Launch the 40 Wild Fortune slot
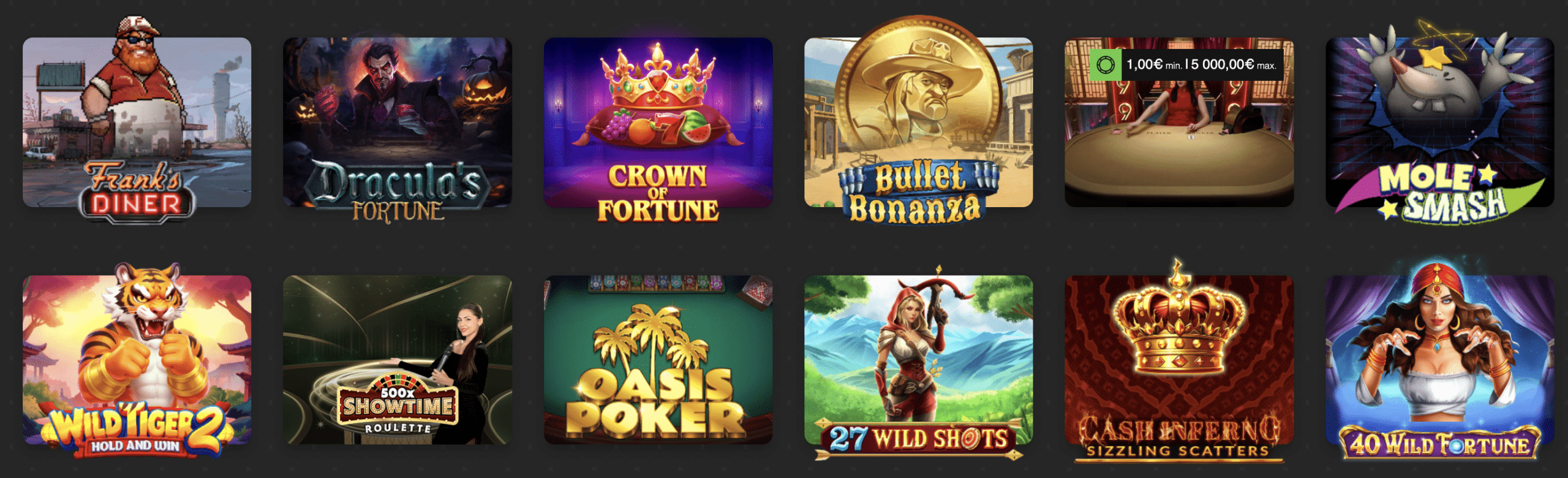The height and width of the screenshot is (478, 1568). [1439, 360]
